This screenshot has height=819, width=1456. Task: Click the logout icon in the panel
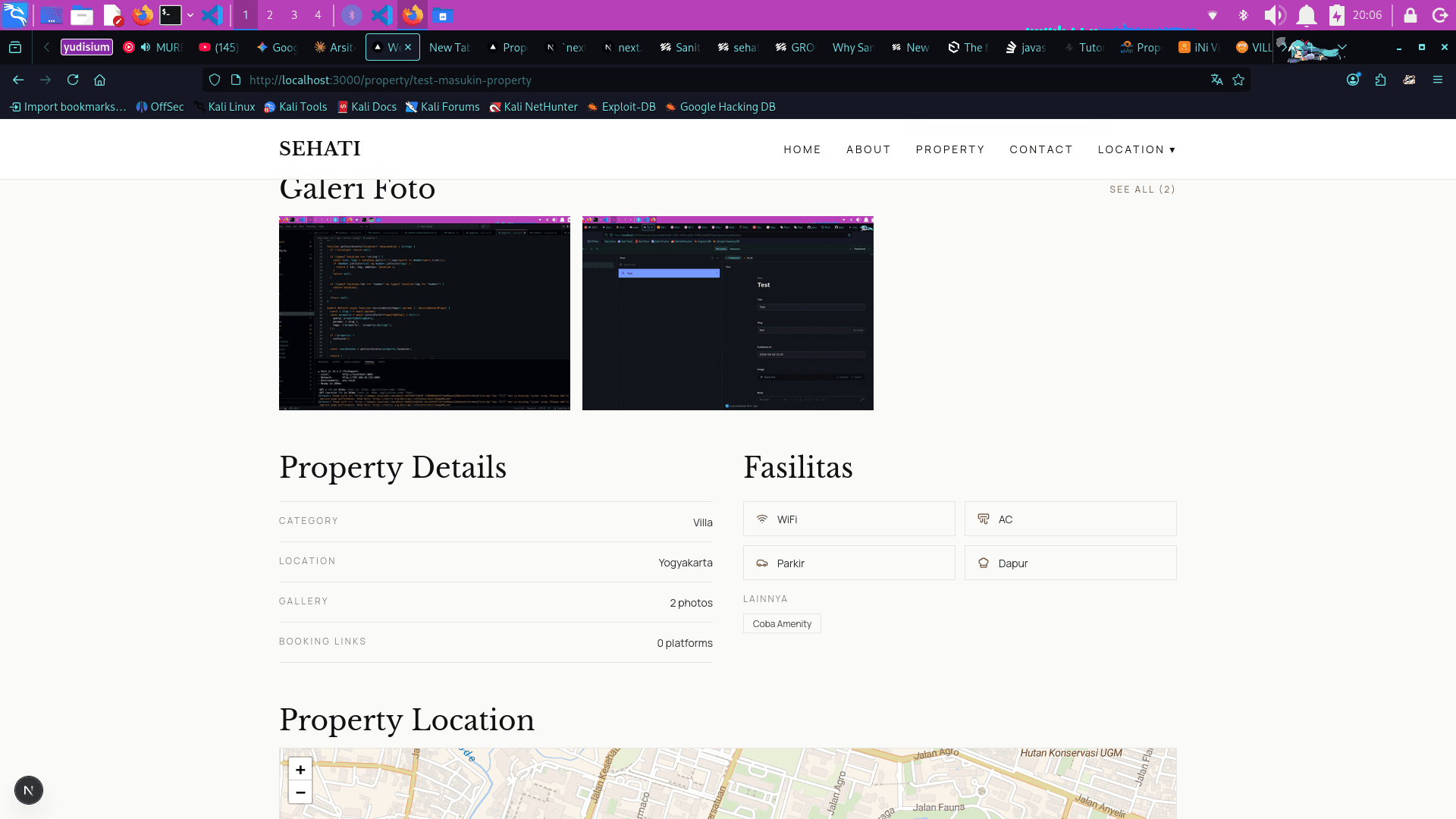coord(1440,14)
